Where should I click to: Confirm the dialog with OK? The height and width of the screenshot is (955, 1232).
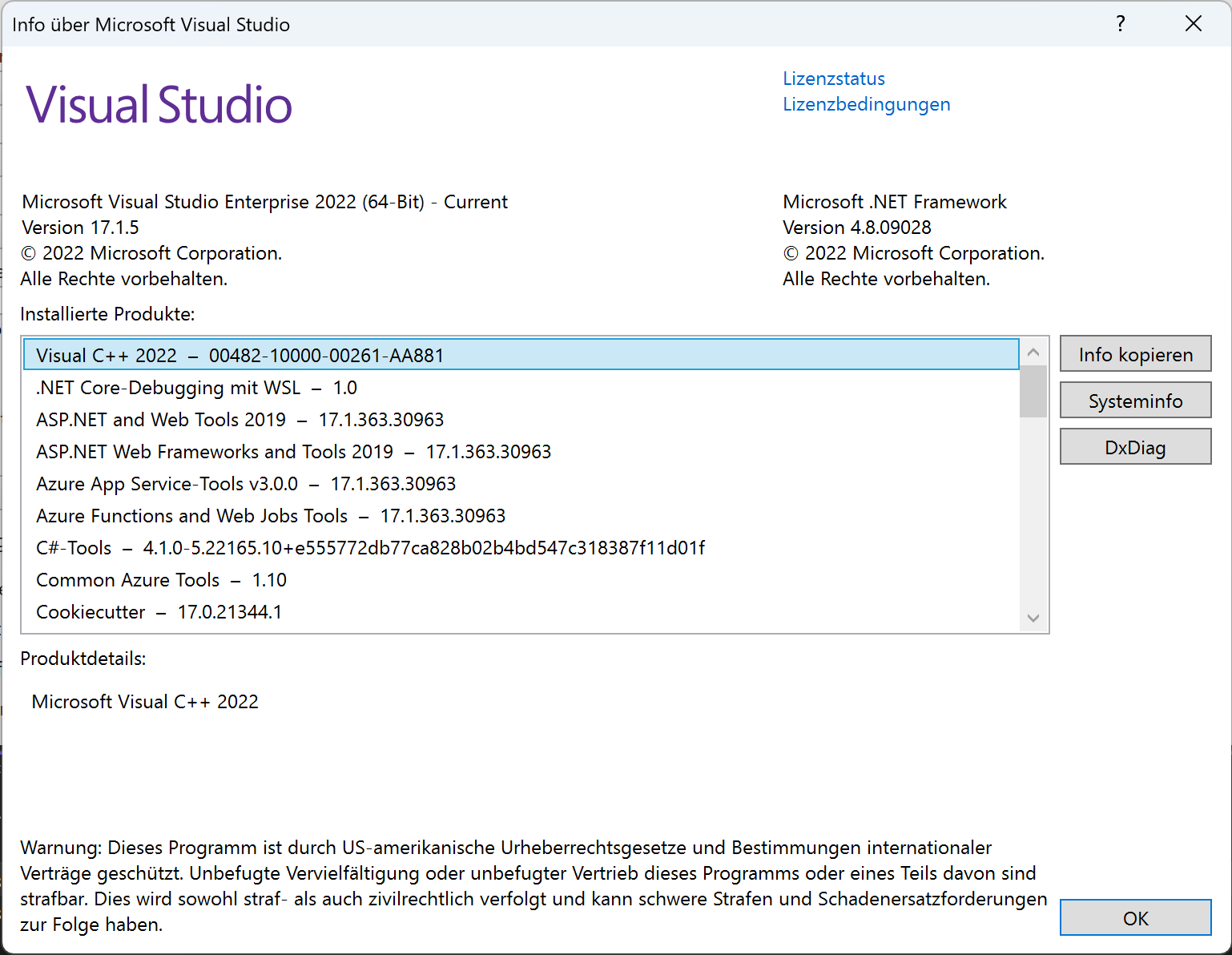(1136, 917)
